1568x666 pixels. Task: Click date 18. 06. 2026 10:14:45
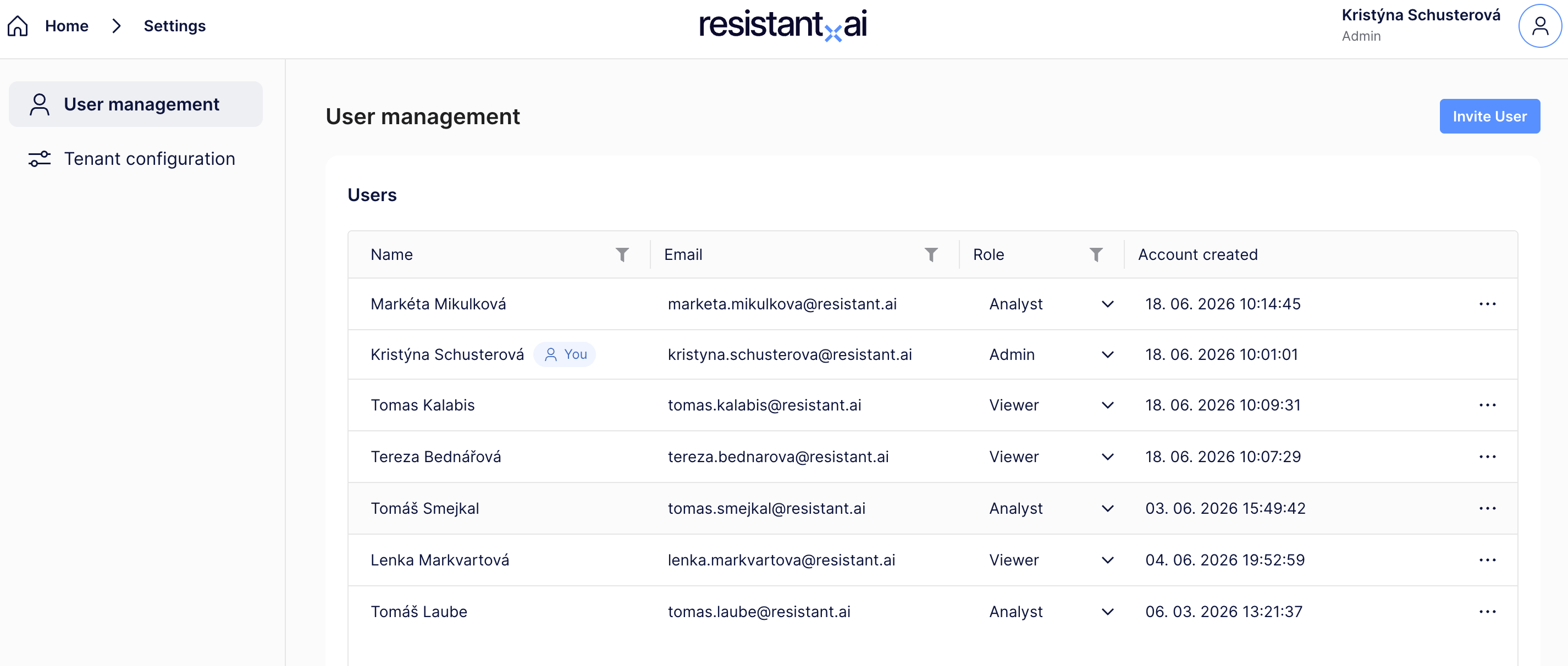tap(1223, 304)
